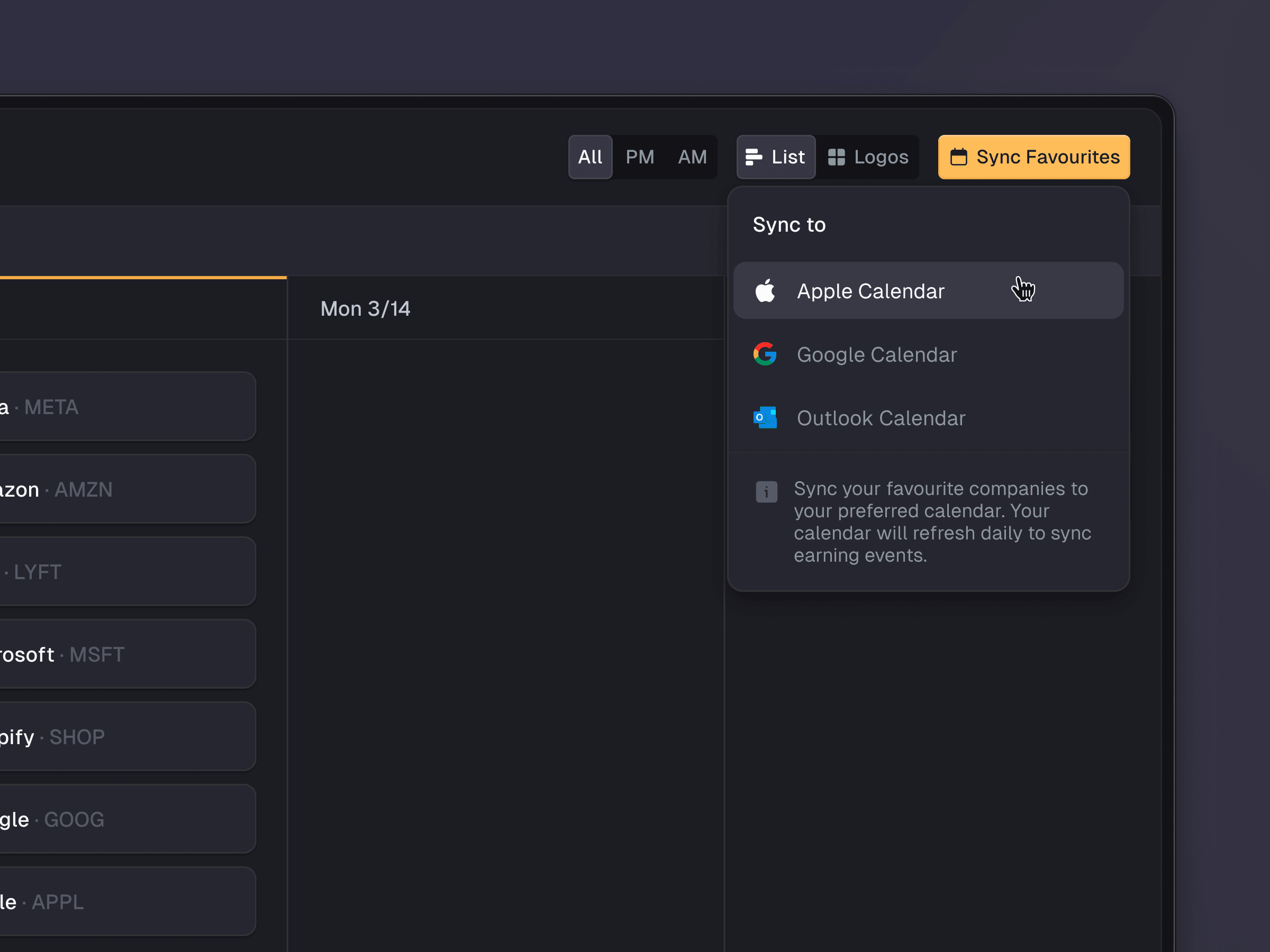Choose Outlook Calendar to sync

[928, 418]
